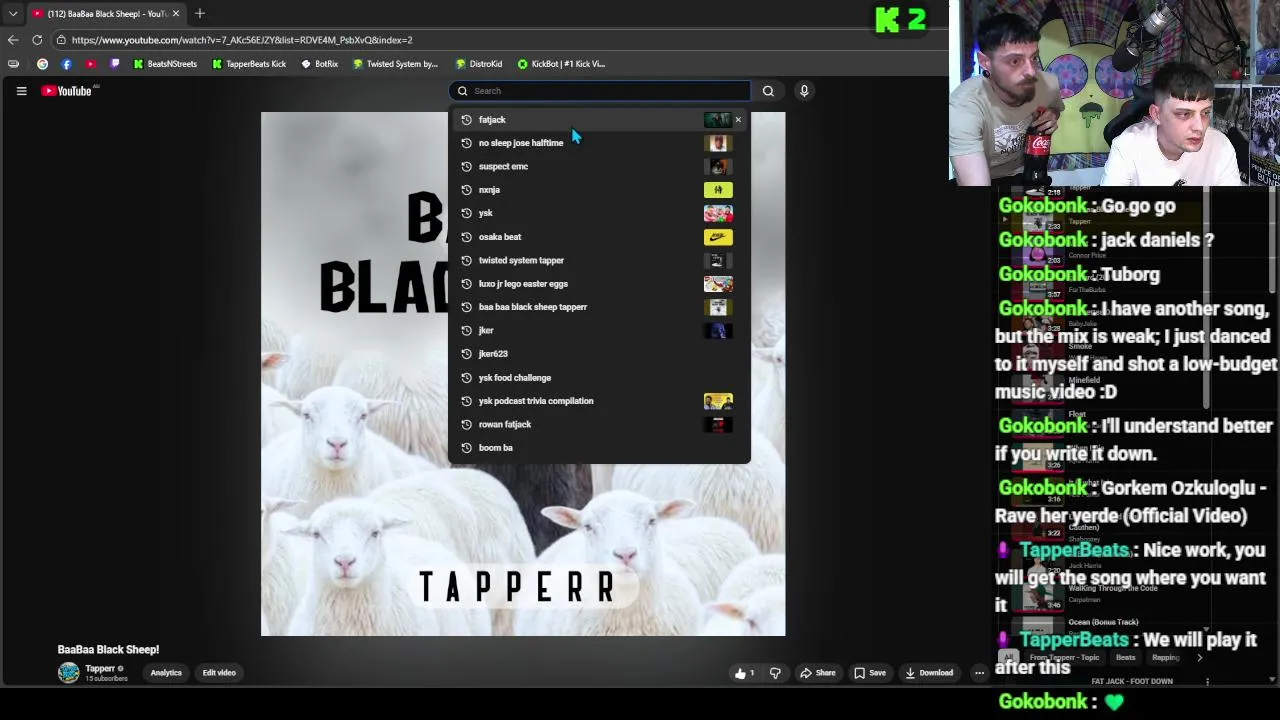Open the BeatsNStreets bookmark
Screen dimensions: 1280x720
[166, 64]
